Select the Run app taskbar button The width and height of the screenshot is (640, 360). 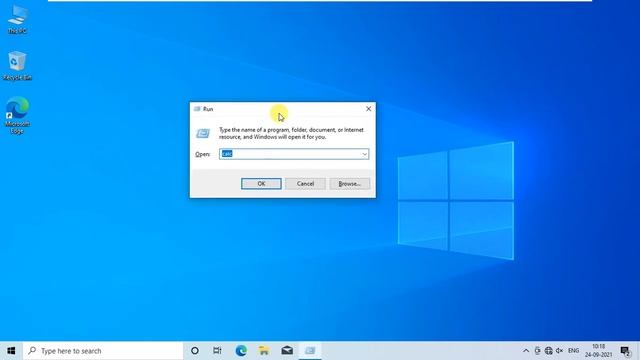point(310,351)
